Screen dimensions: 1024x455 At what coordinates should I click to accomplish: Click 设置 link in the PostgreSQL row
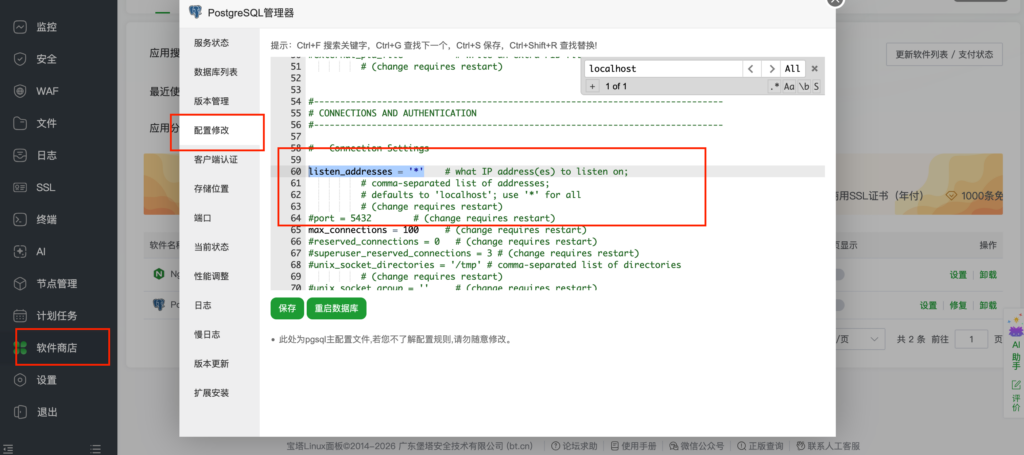pos(929,305)
